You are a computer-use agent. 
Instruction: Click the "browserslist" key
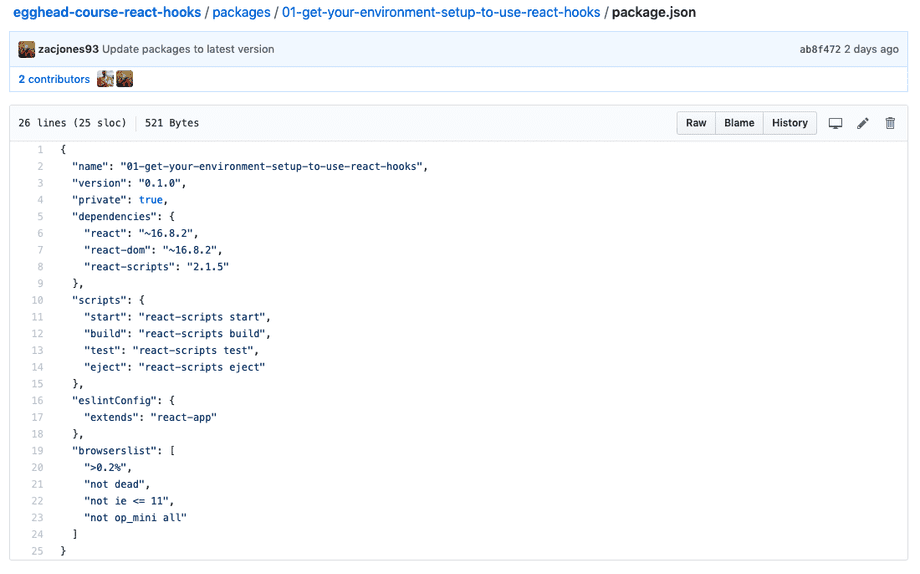tap(114, 451)
